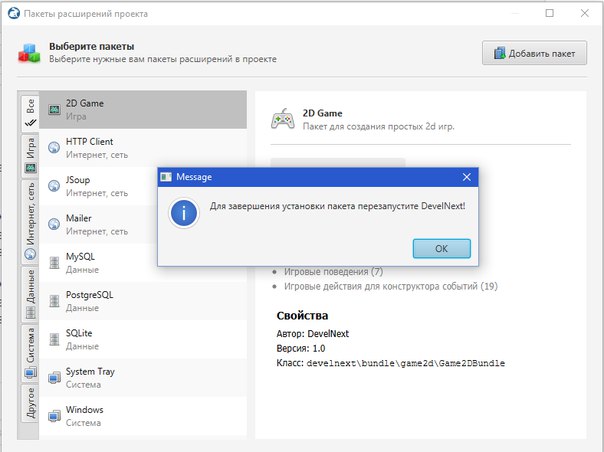Switch to the Интернет, сеть tab
This screenshot has height=452, width=604.
click(30, 221)
